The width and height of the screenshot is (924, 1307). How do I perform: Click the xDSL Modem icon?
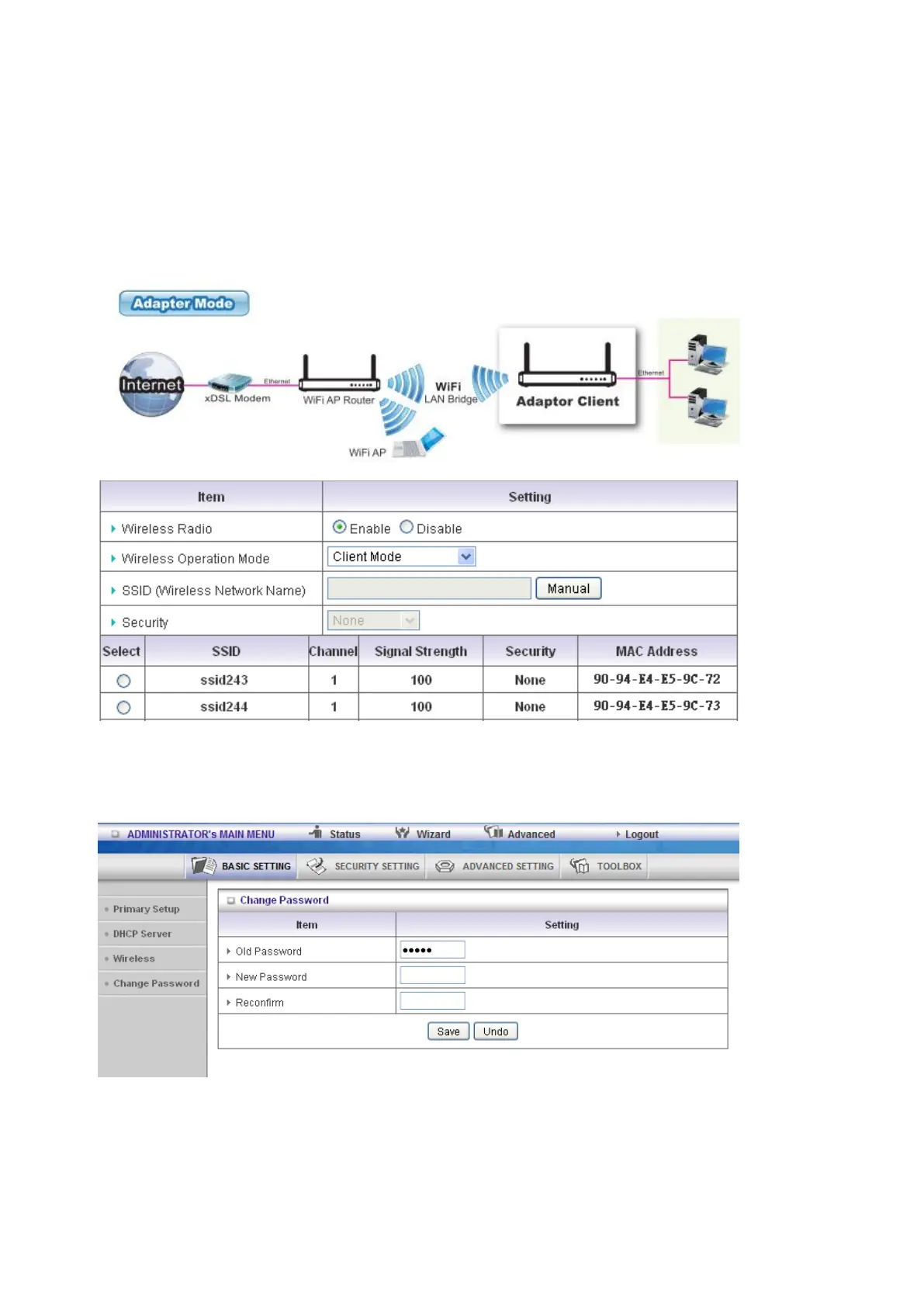[x=231, y=383]
